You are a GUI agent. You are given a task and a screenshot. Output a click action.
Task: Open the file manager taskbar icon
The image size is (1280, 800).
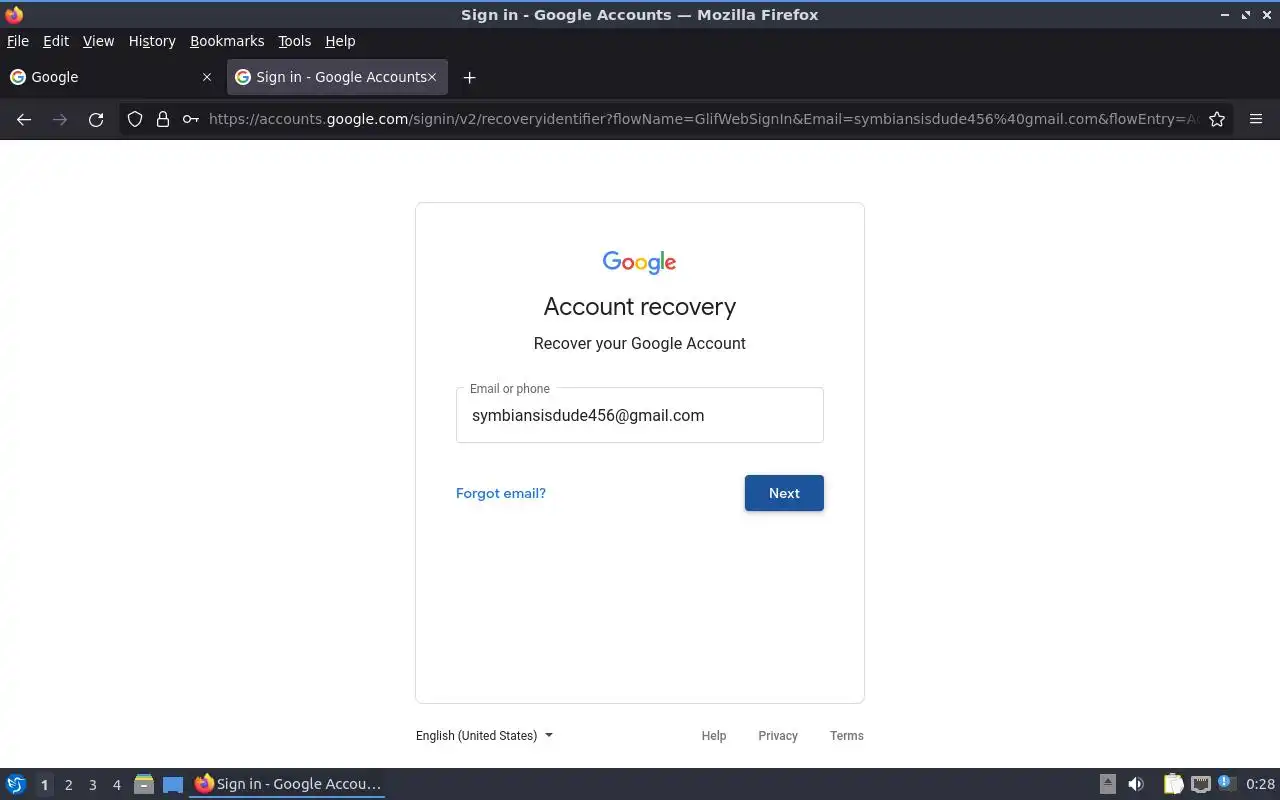click(x=144, y=784)
